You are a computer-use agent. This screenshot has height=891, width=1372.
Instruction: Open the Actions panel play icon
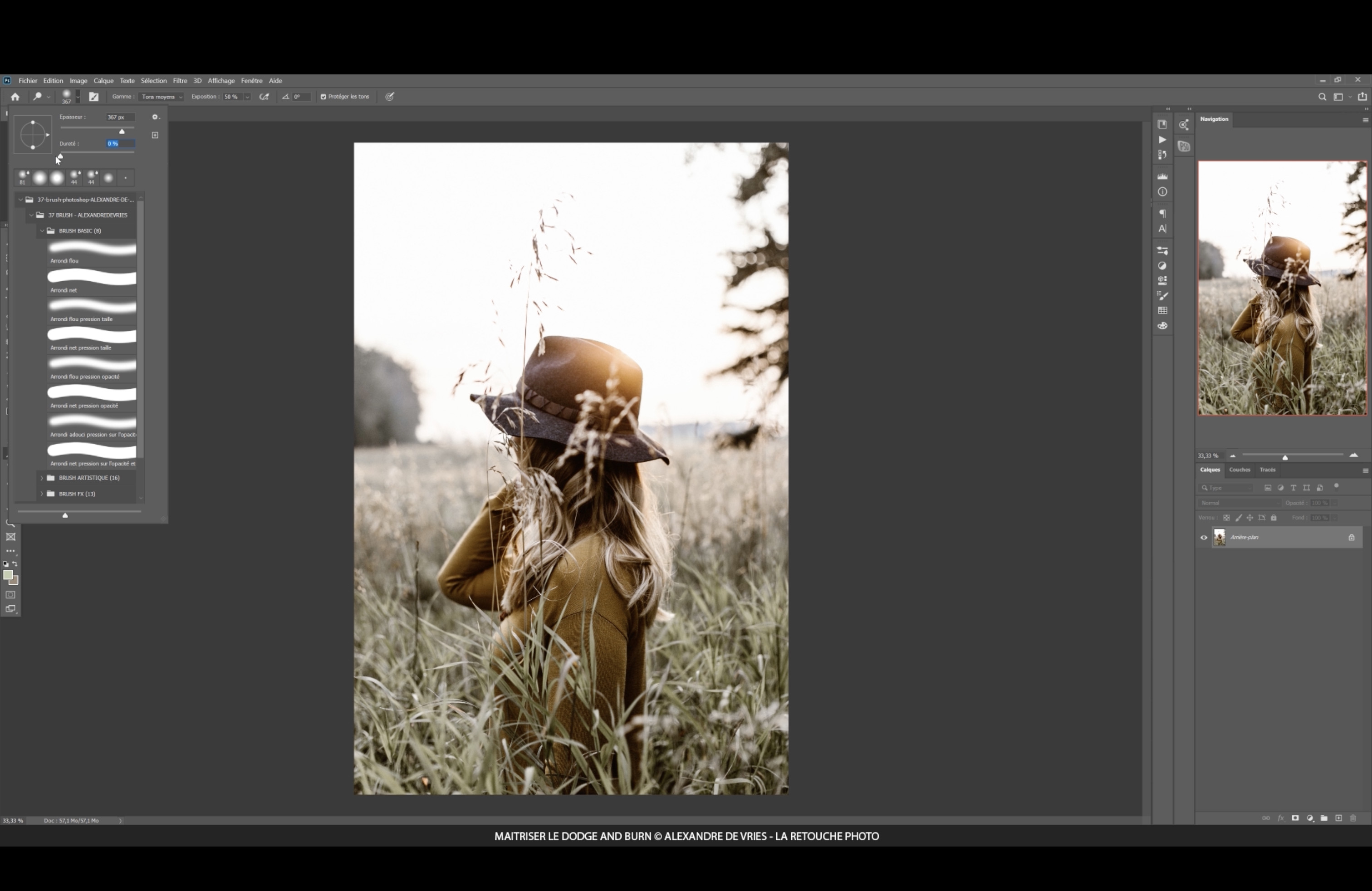tap(1162, 139)
